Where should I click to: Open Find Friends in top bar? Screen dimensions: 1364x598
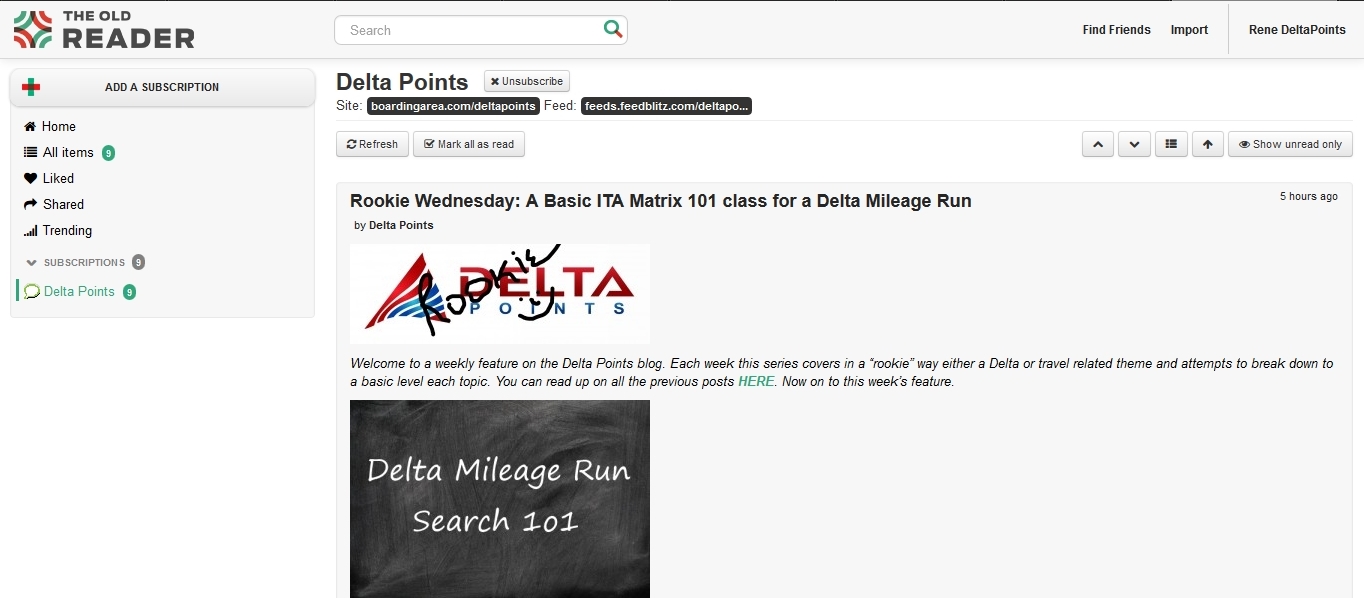pos(1116,30)
